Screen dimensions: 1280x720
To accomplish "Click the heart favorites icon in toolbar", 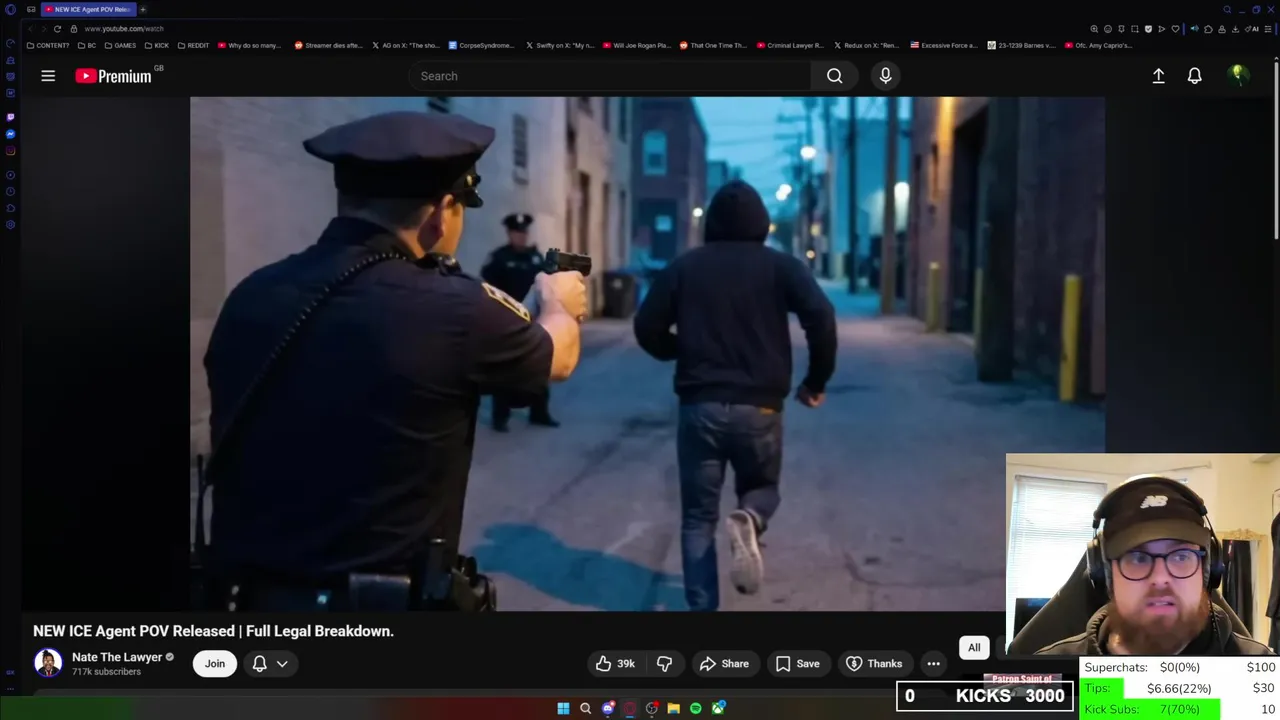I will 1175,29.
